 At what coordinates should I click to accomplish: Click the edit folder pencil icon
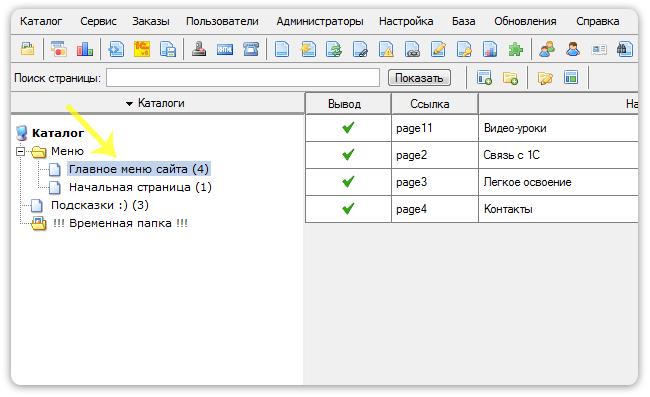545,77
